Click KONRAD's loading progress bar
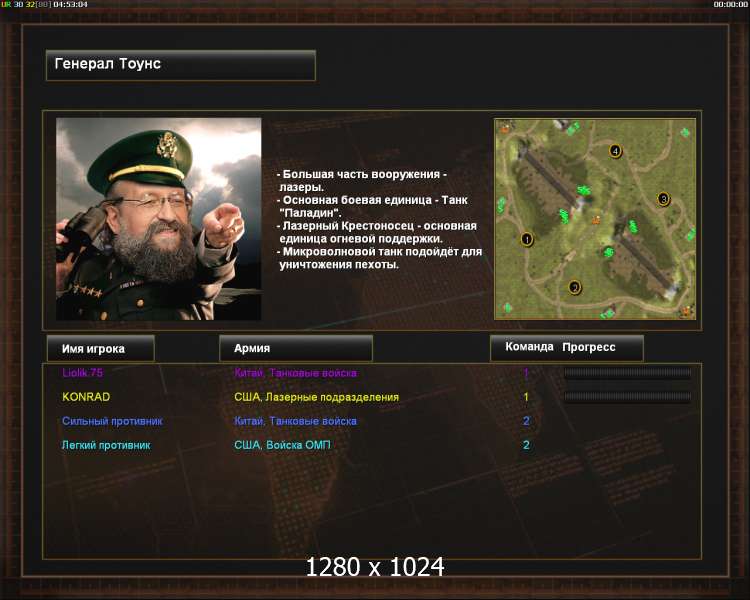This screenshot has height=600, width=750. (627, 397)
